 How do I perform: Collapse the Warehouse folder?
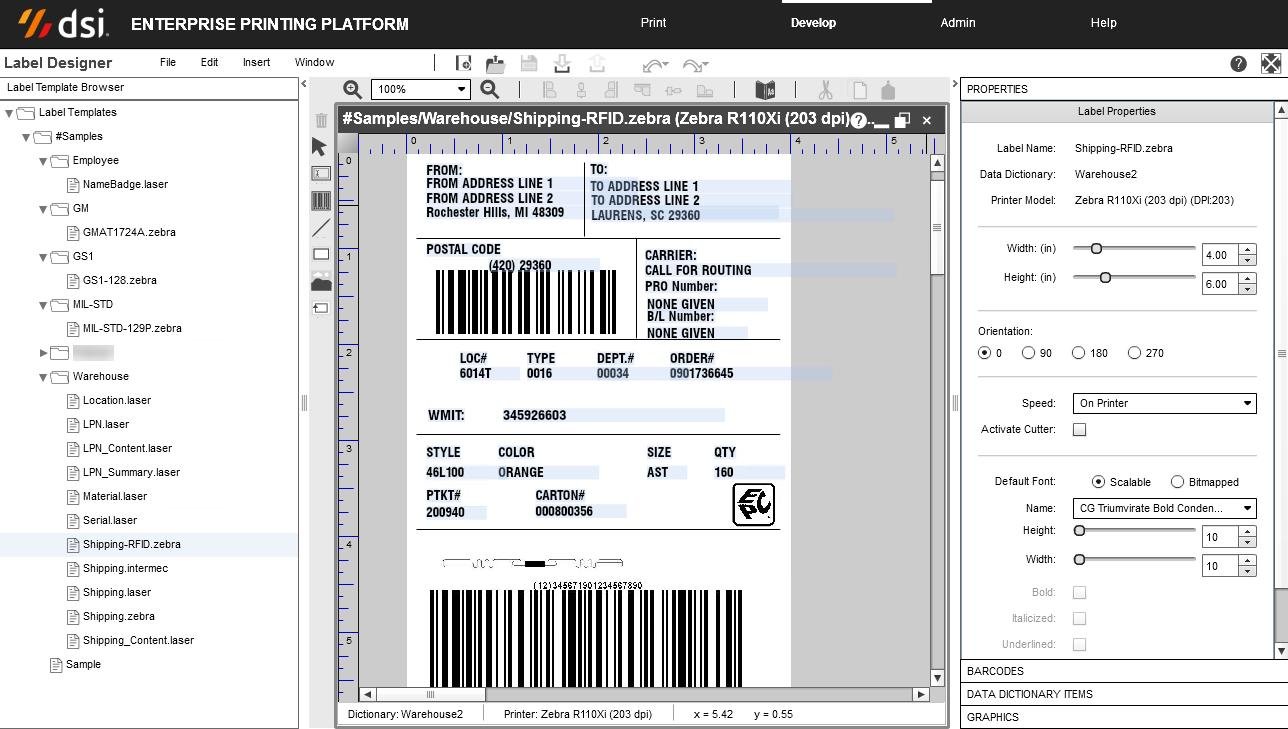tap(43, 377)
